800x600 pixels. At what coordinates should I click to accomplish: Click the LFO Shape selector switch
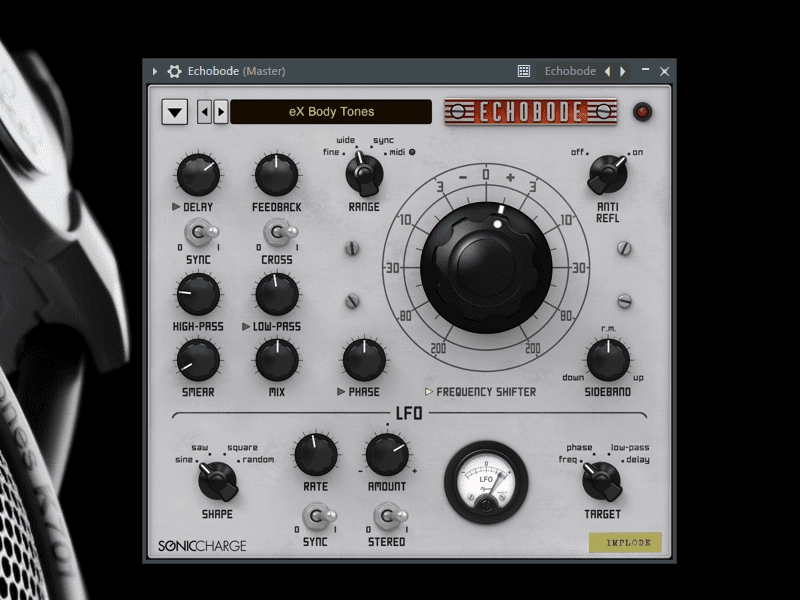pos(218,481)
